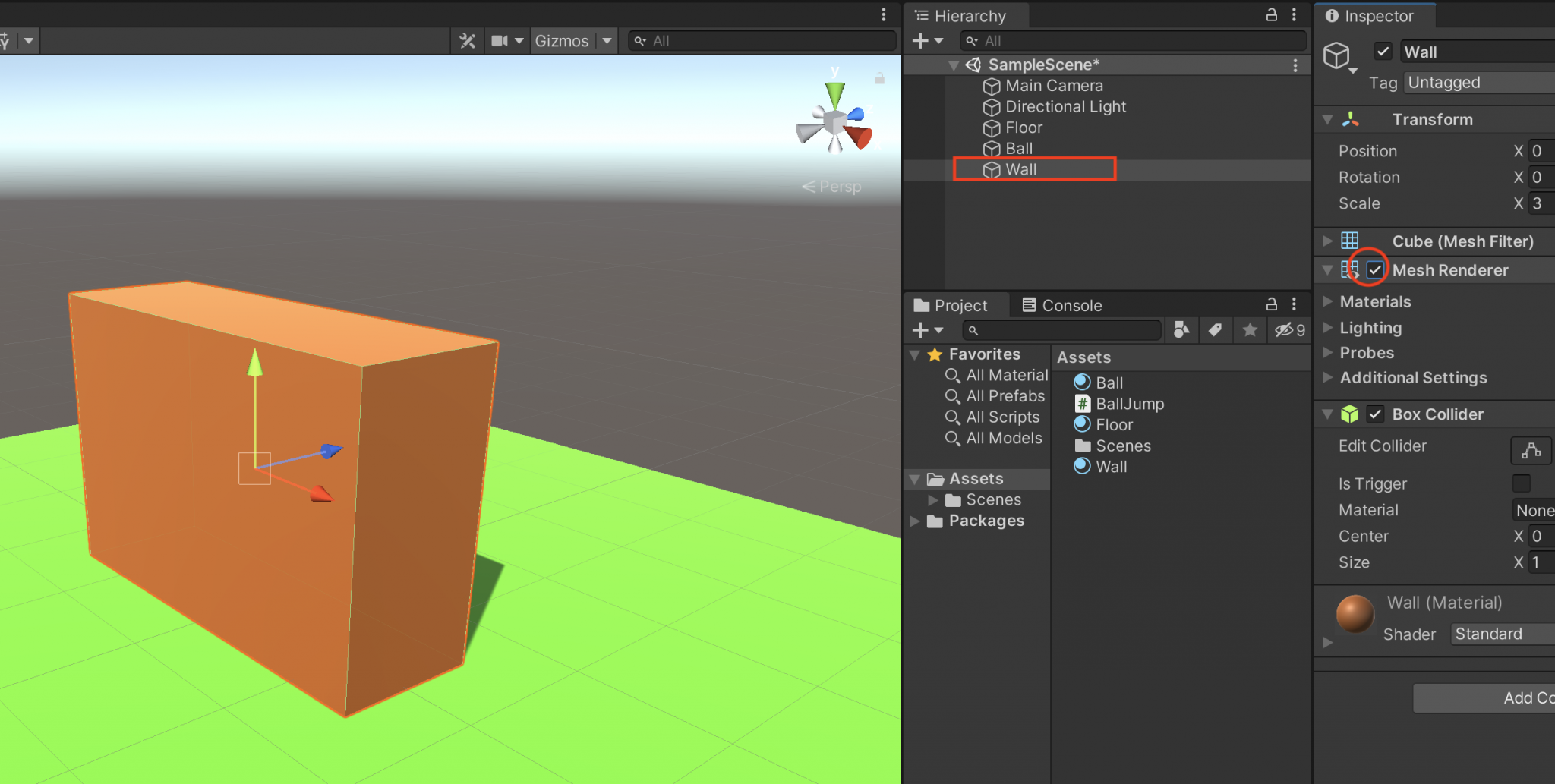Viewport: 1555px width, 784px height.
Task: Click the search by type icon in Project
Action: tap(1181, 329)
